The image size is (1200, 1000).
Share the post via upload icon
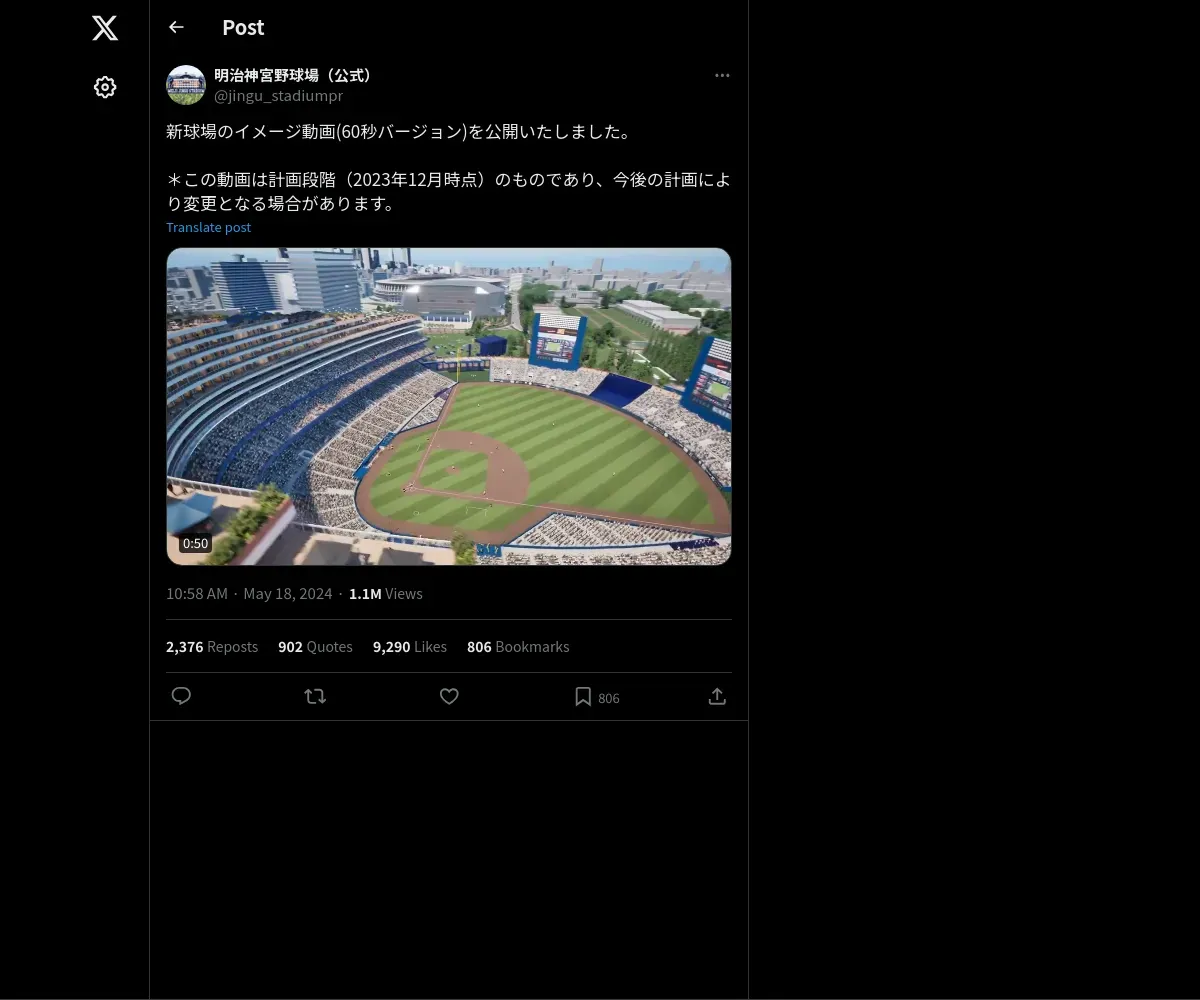[x=717, y=696]
